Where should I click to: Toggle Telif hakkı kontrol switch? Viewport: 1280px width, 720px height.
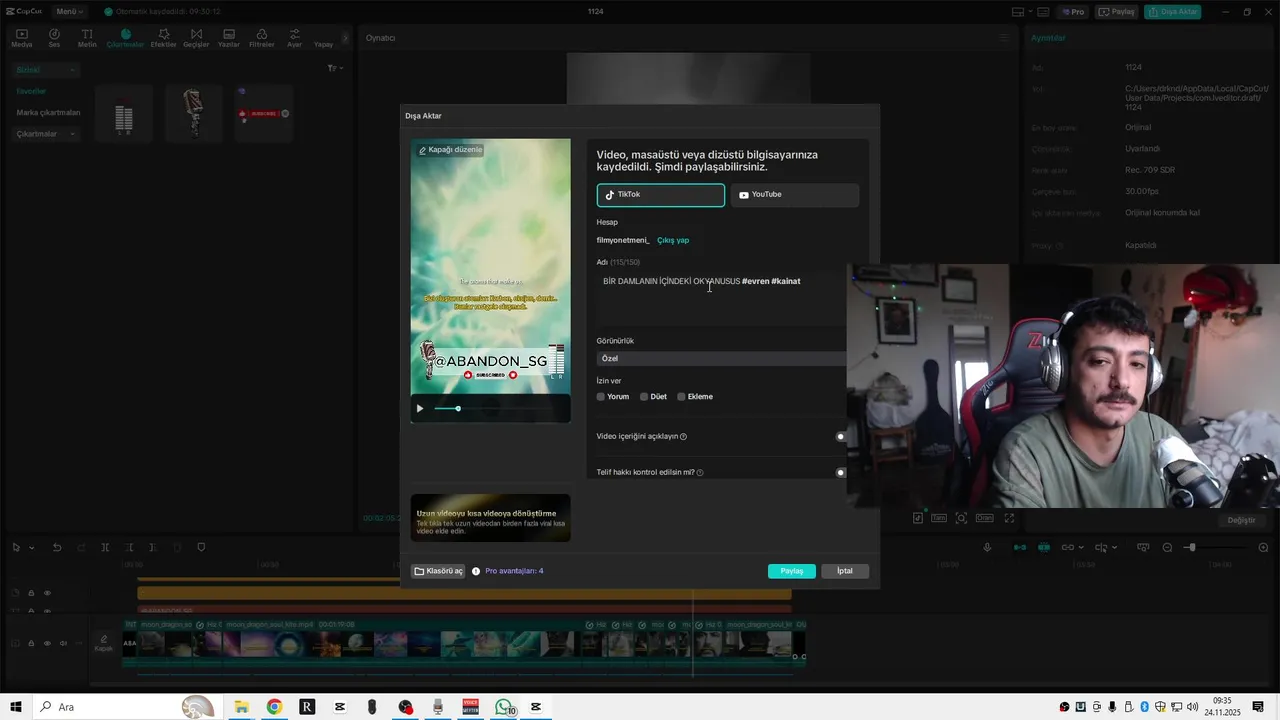point(839,472)
